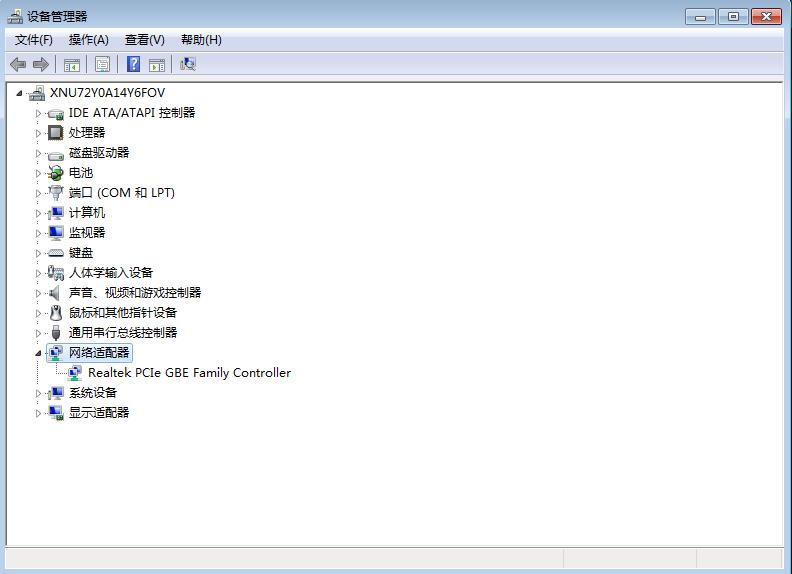The height and width of the screenshot is (574, 792).
Task: Select the 处理器 label
Action: coord(87,133)
